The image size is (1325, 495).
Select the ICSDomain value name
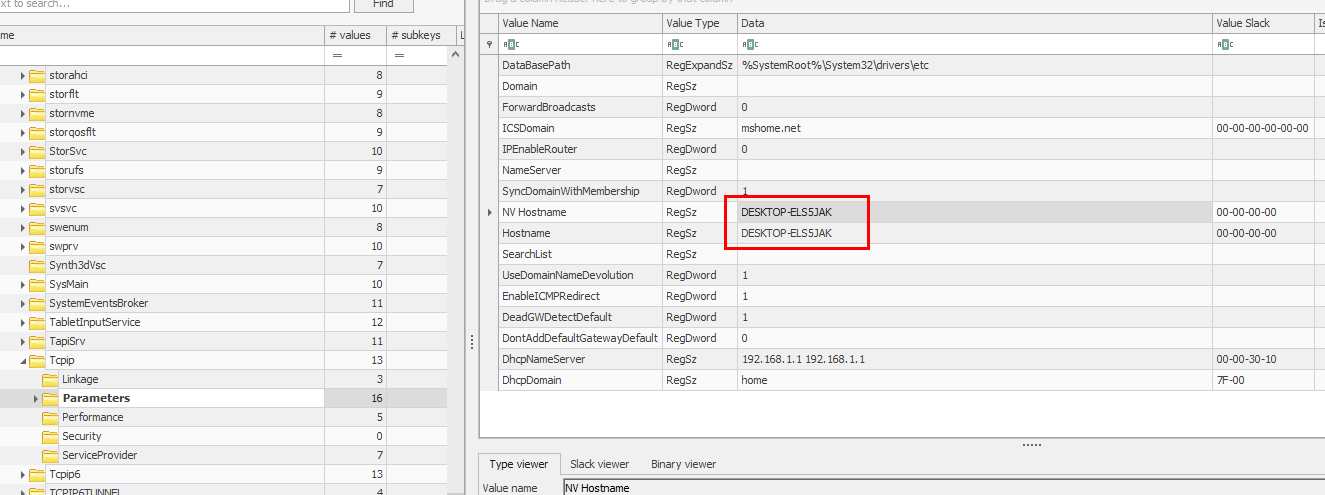tap(528, 129)
